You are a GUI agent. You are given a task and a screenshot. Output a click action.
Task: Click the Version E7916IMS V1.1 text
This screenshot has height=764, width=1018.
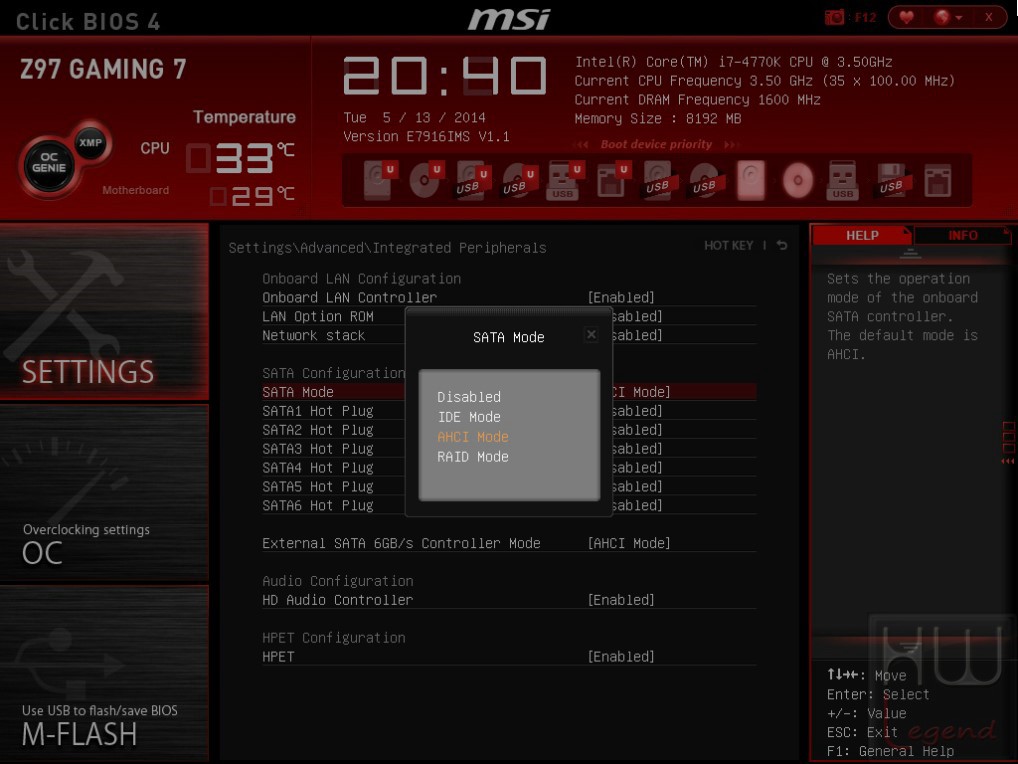[x=426, y=136]
